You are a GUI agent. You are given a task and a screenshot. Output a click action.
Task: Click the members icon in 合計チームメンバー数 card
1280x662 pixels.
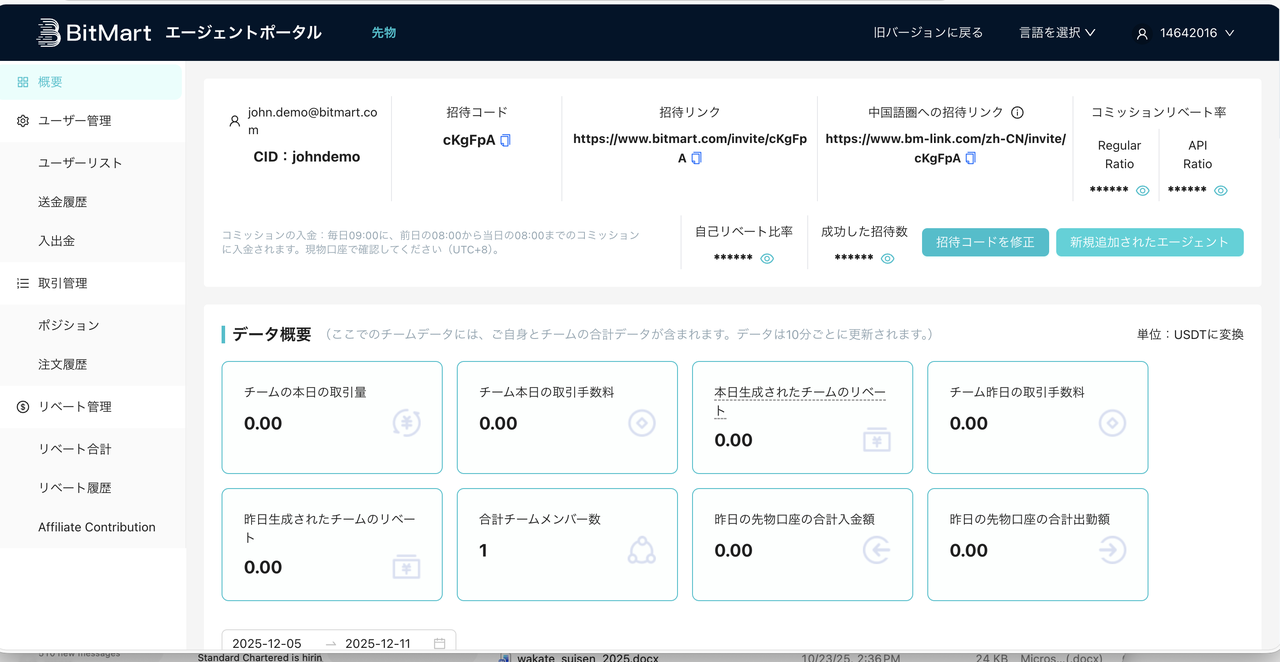642,550
